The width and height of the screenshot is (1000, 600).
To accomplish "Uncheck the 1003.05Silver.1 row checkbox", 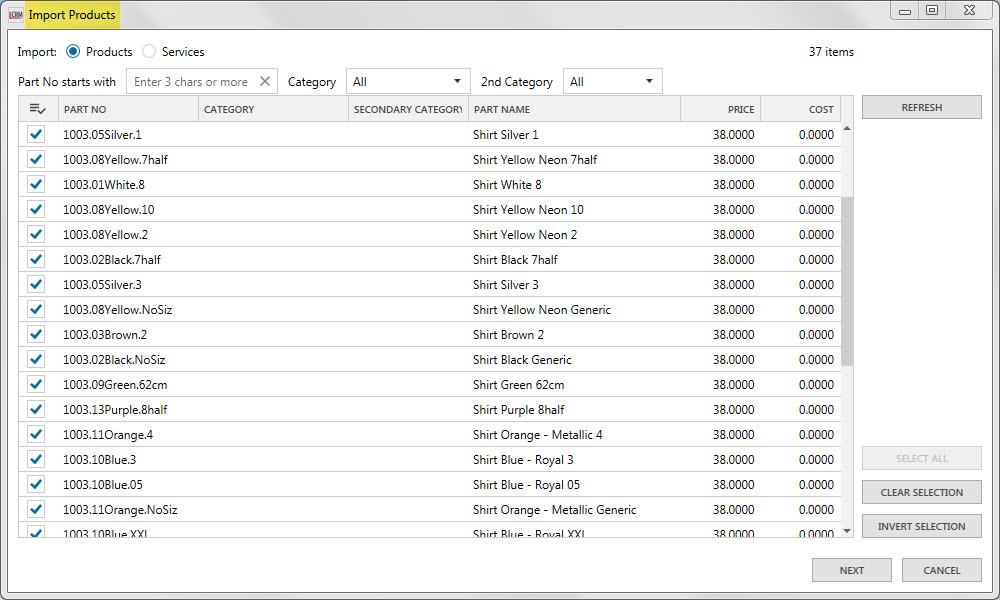I will coord(37,135).
